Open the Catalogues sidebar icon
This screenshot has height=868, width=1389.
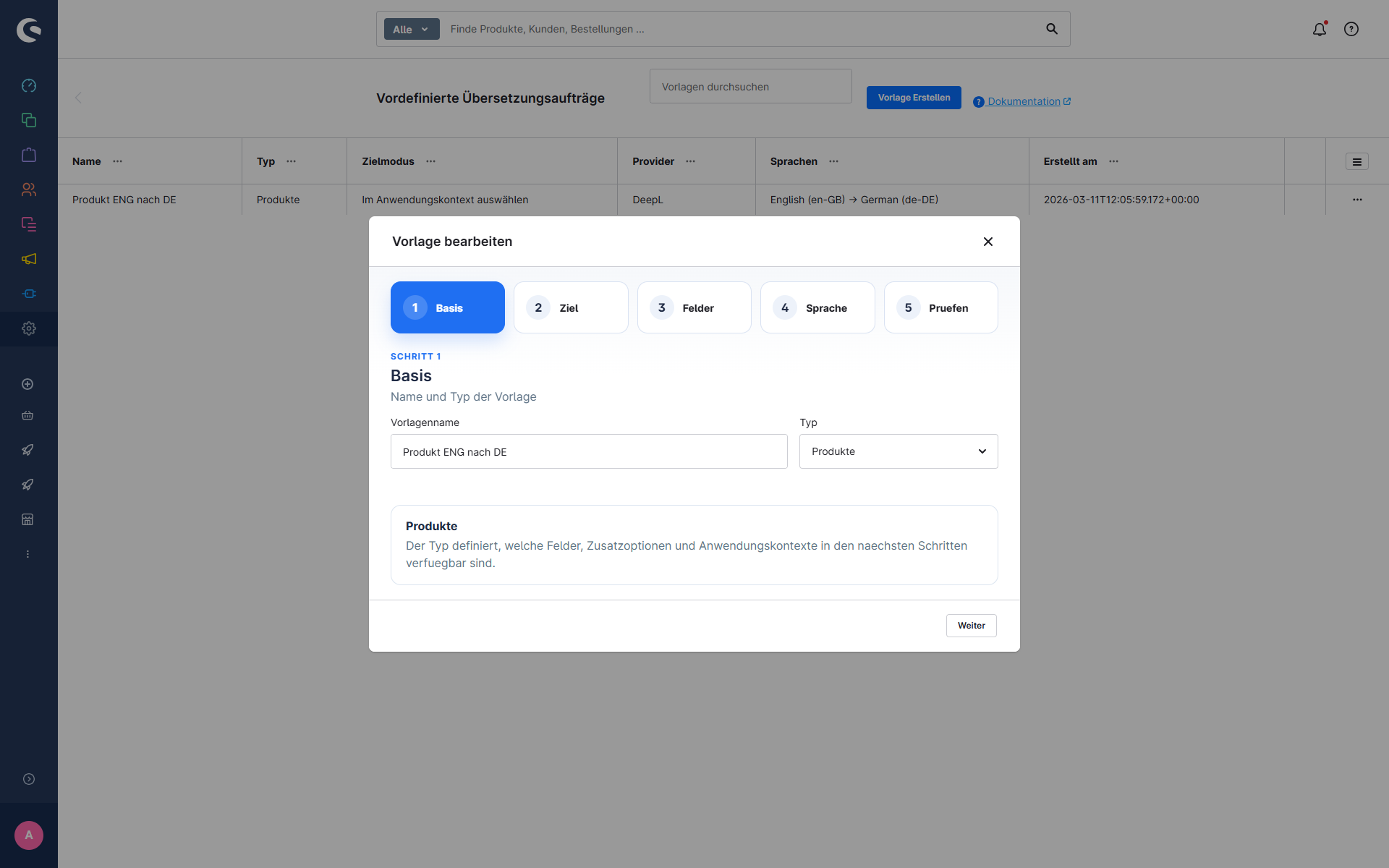tap(29, 120)
